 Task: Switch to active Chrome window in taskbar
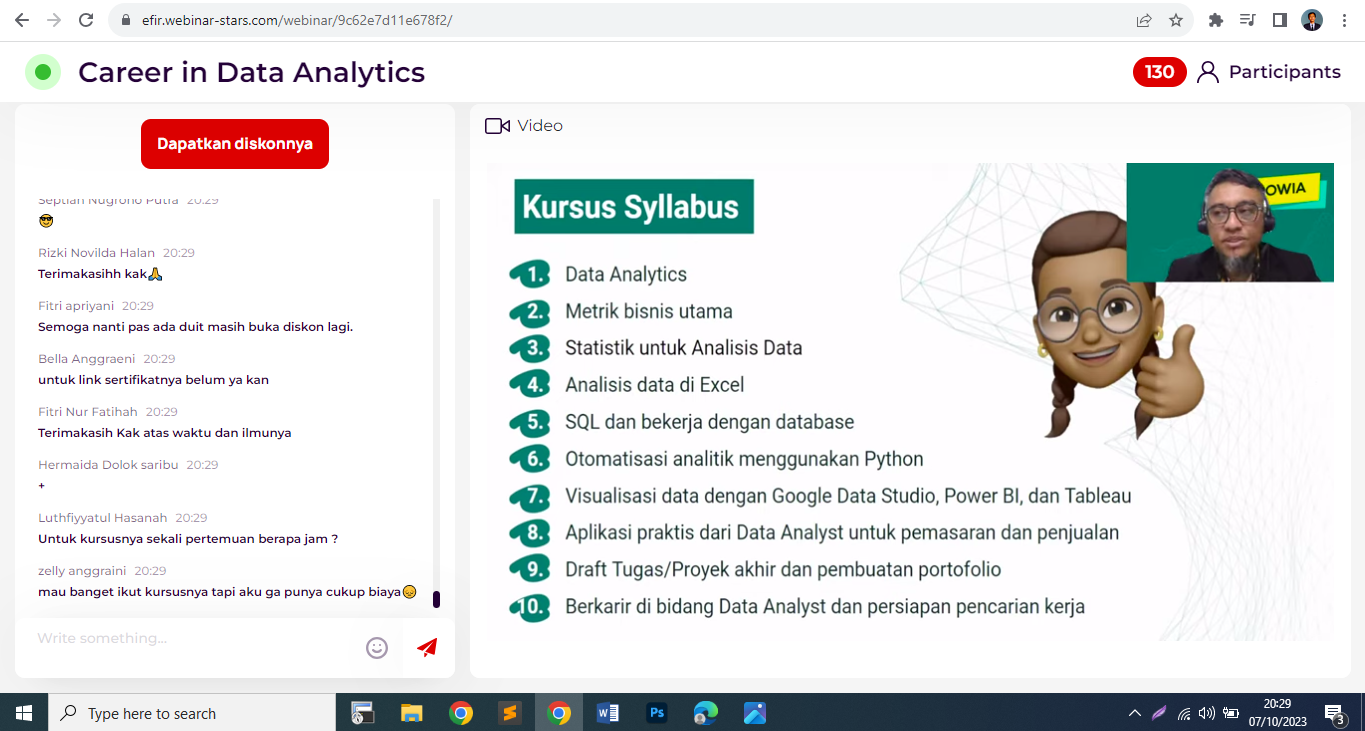[559, 713]
